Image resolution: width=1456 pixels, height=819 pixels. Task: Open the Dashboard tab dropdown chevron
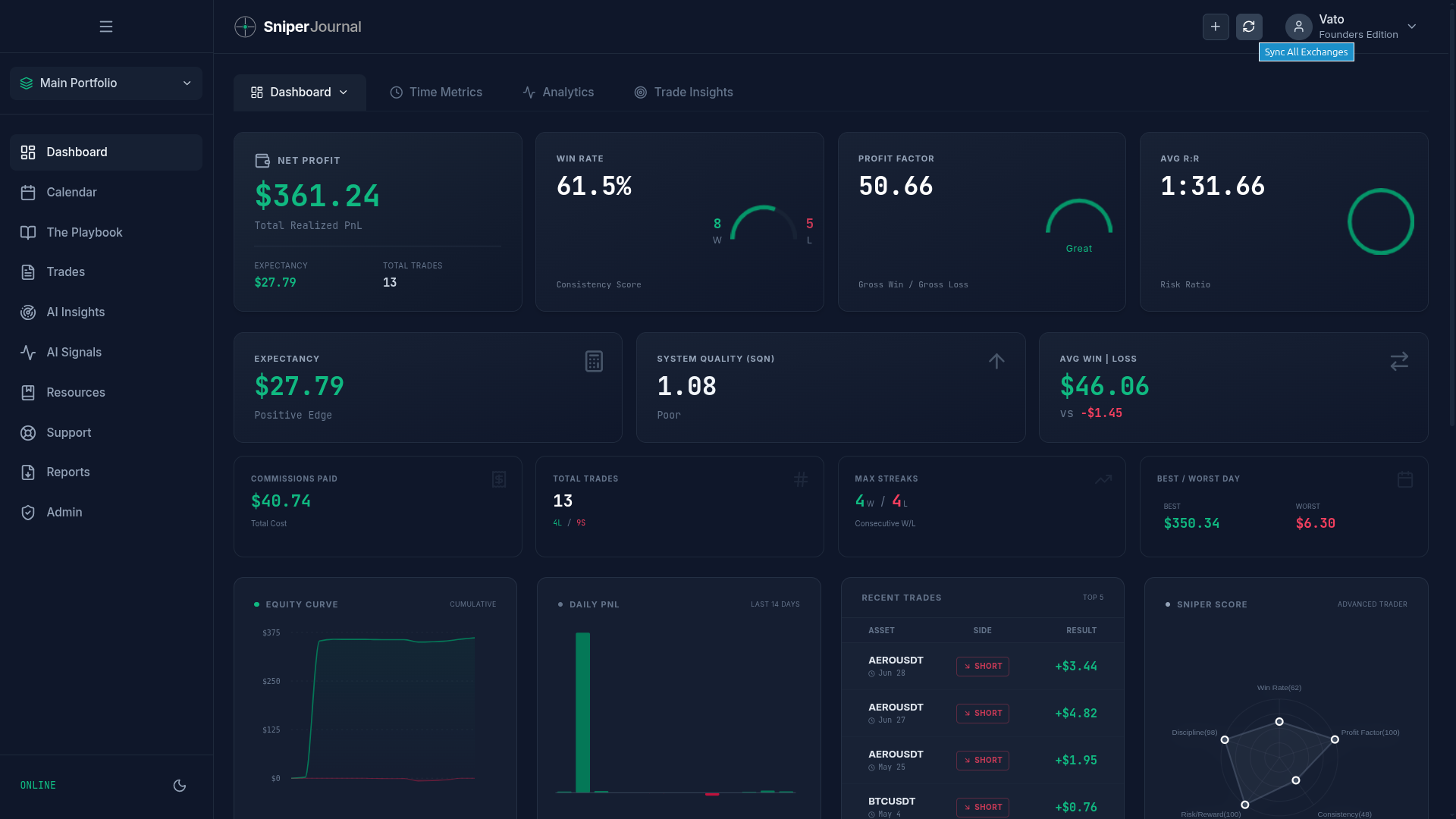[x=344, y=93]
